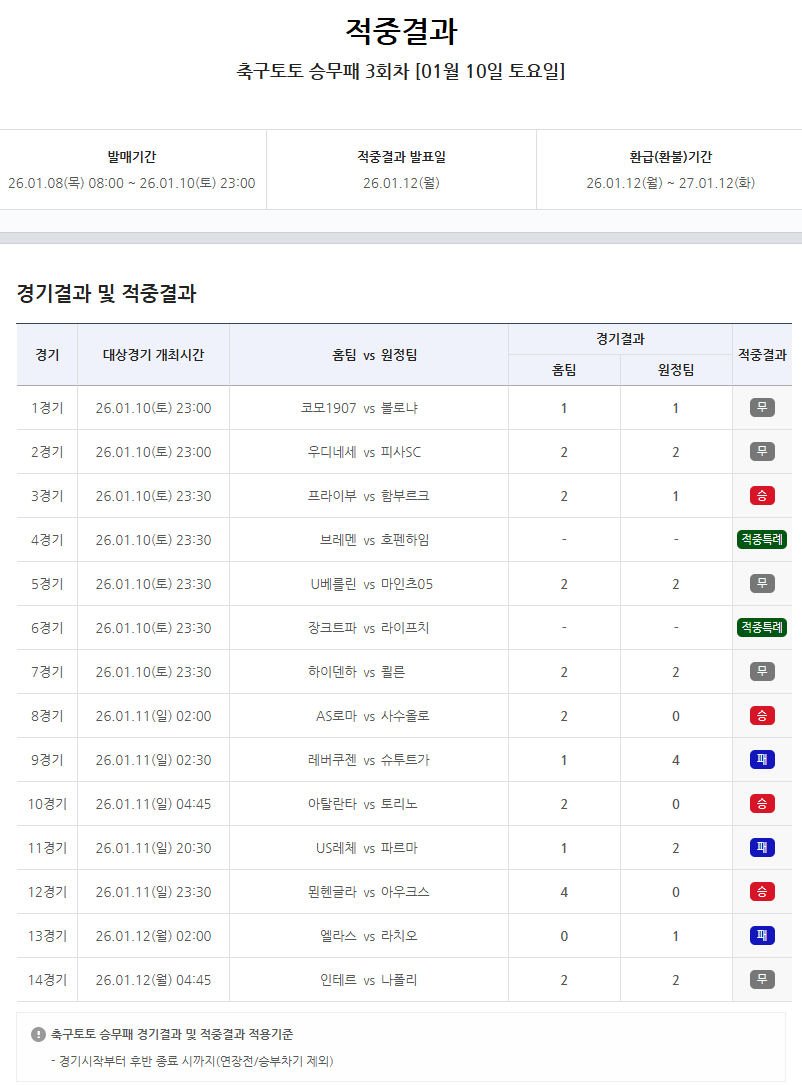The image size is (802, 1085).
Task: Select the 무 badge for 코모1907 vs 볼로냐
Action: click(x=763, y=407)
